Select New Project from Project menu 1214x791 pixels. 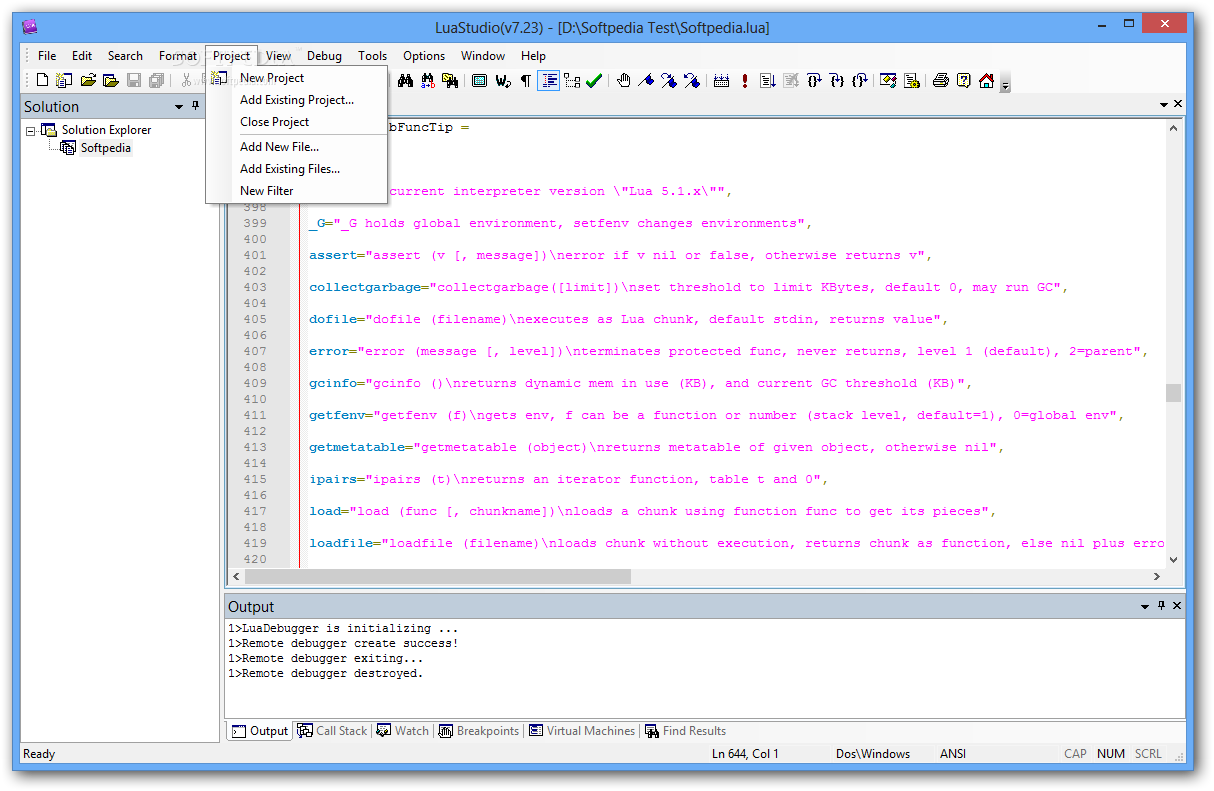pyautogui.click(x=296, y=78)
